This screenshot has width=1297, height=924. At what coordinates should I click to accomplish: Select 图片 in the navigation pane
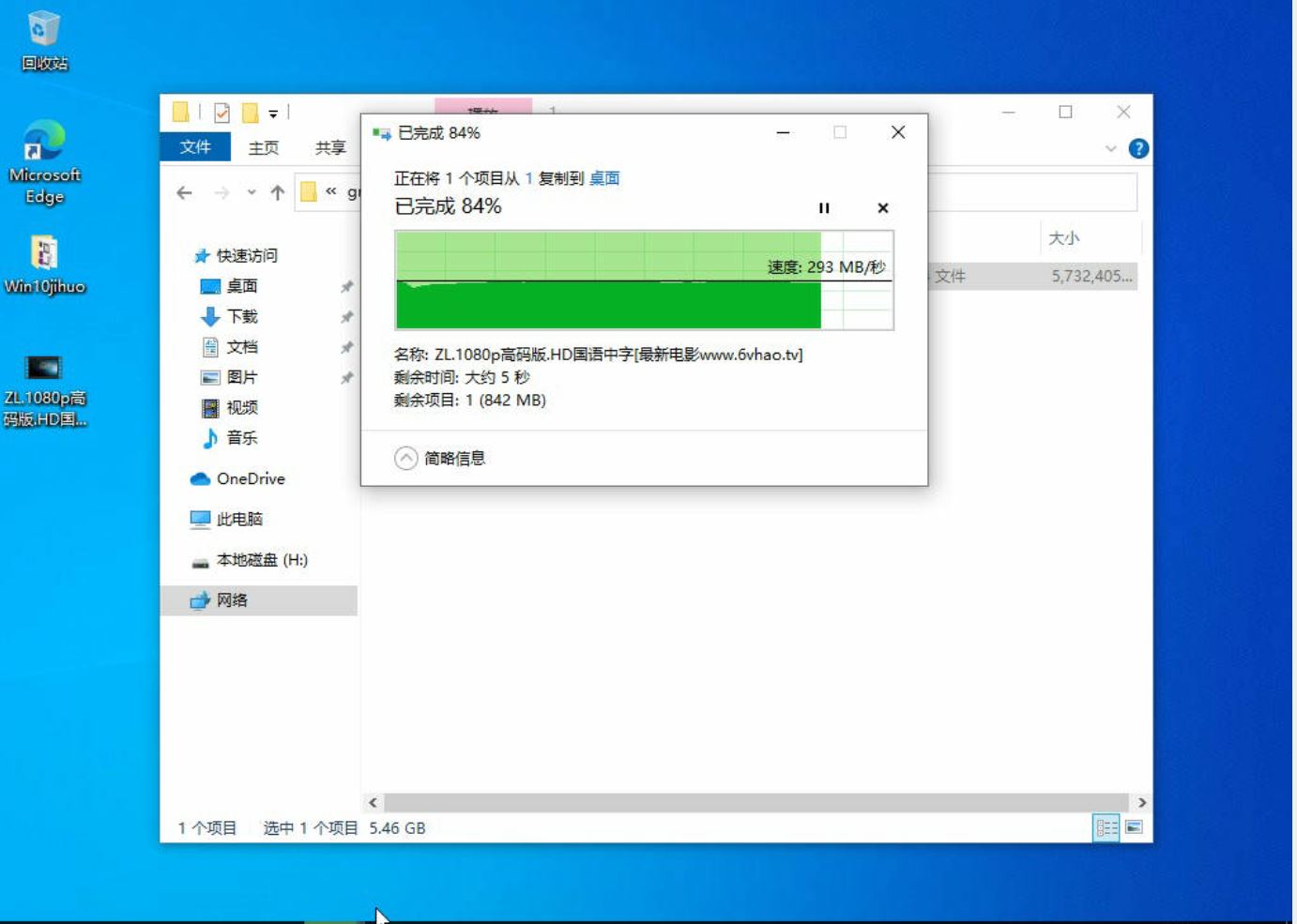point(241,377)
